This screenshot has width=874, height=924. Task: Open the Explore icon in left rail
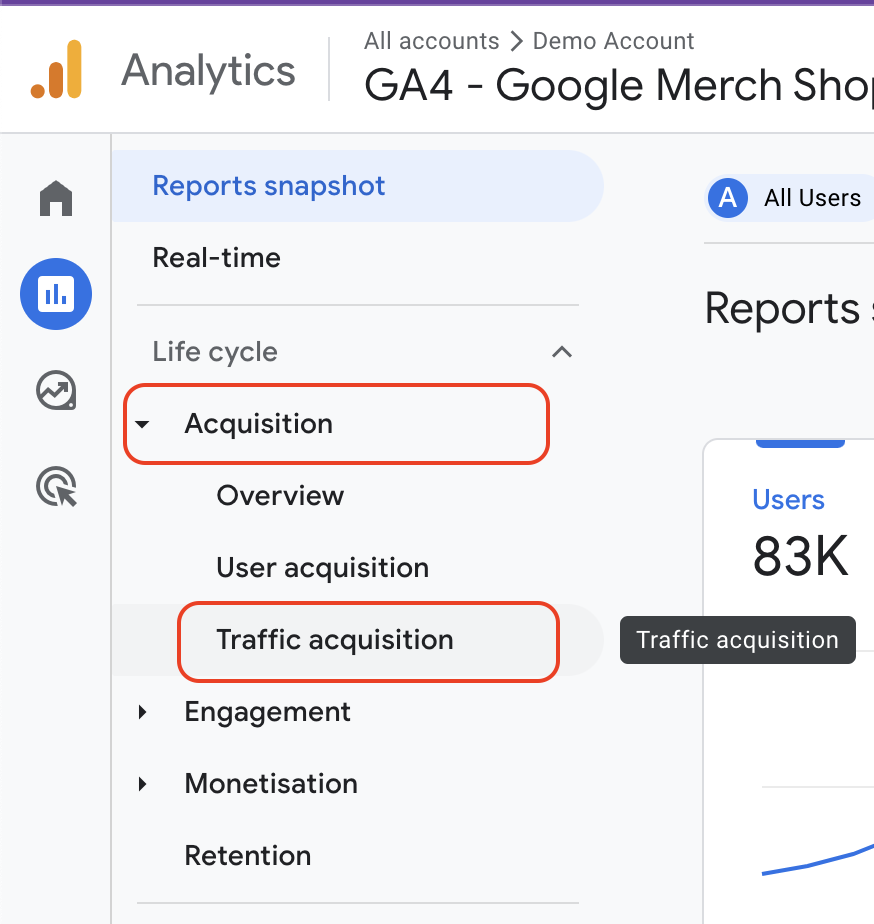click(x=56, y=390)
